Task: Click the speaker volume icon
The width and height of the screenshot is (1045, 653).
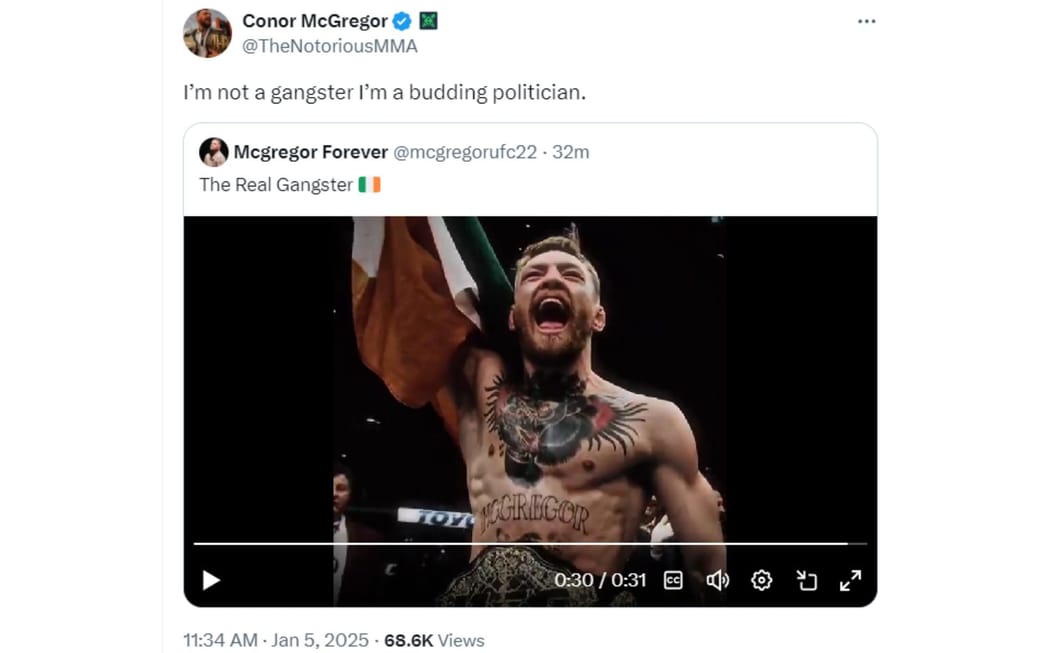Action: pyautogui.click(x=717, y=580)
